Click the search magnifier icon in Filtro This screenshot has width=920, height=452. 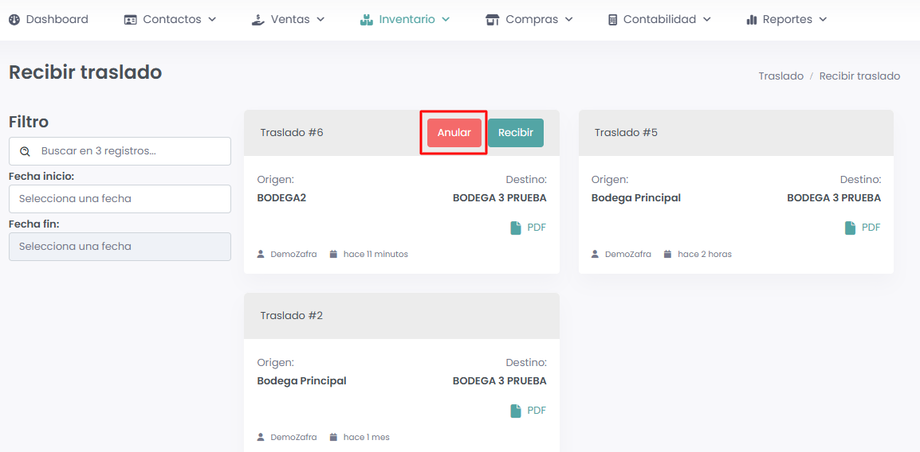click(x=25, y=152)
